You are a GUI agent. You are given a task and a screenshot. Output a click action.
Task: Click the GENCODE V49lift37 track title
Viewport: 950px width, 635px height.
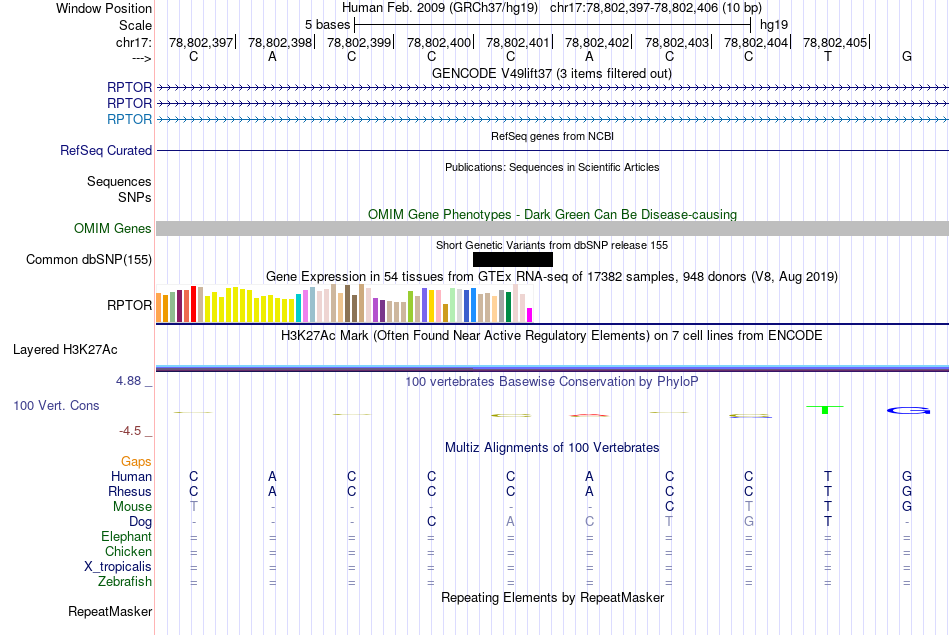[x=551, y=73]
